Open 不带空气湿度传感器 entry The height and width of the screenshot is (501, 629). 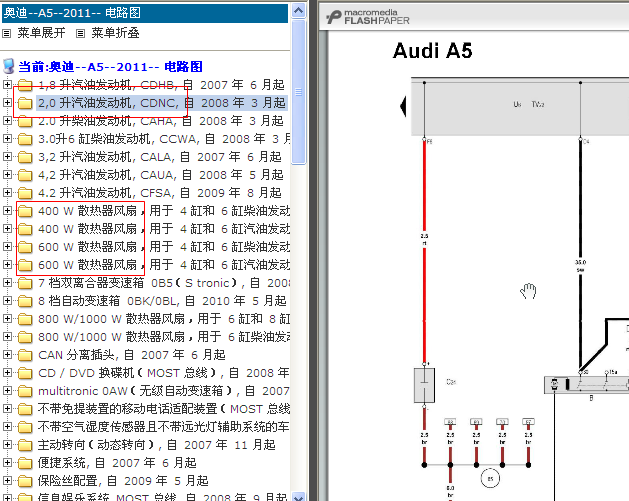click(x=164, y=427)
